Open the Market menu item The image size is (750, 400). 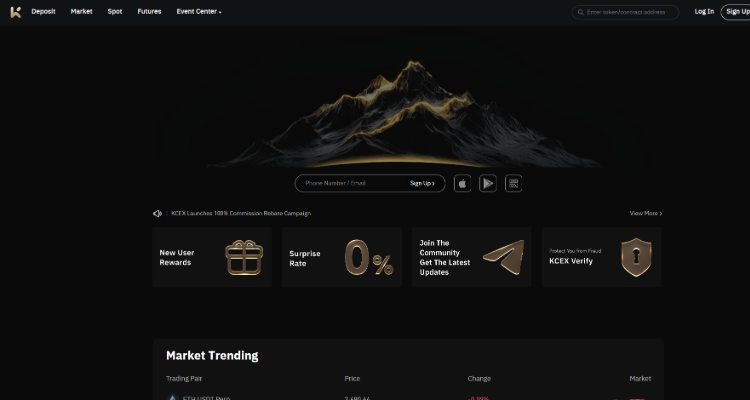coord(81,11)
